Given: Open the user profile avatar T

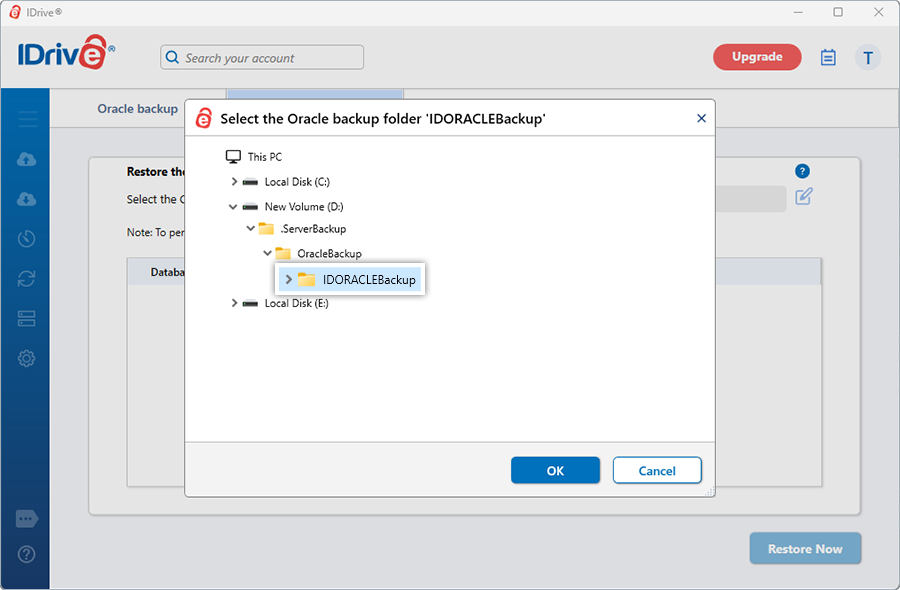Looking at the screenshot, I should [868, 57].
